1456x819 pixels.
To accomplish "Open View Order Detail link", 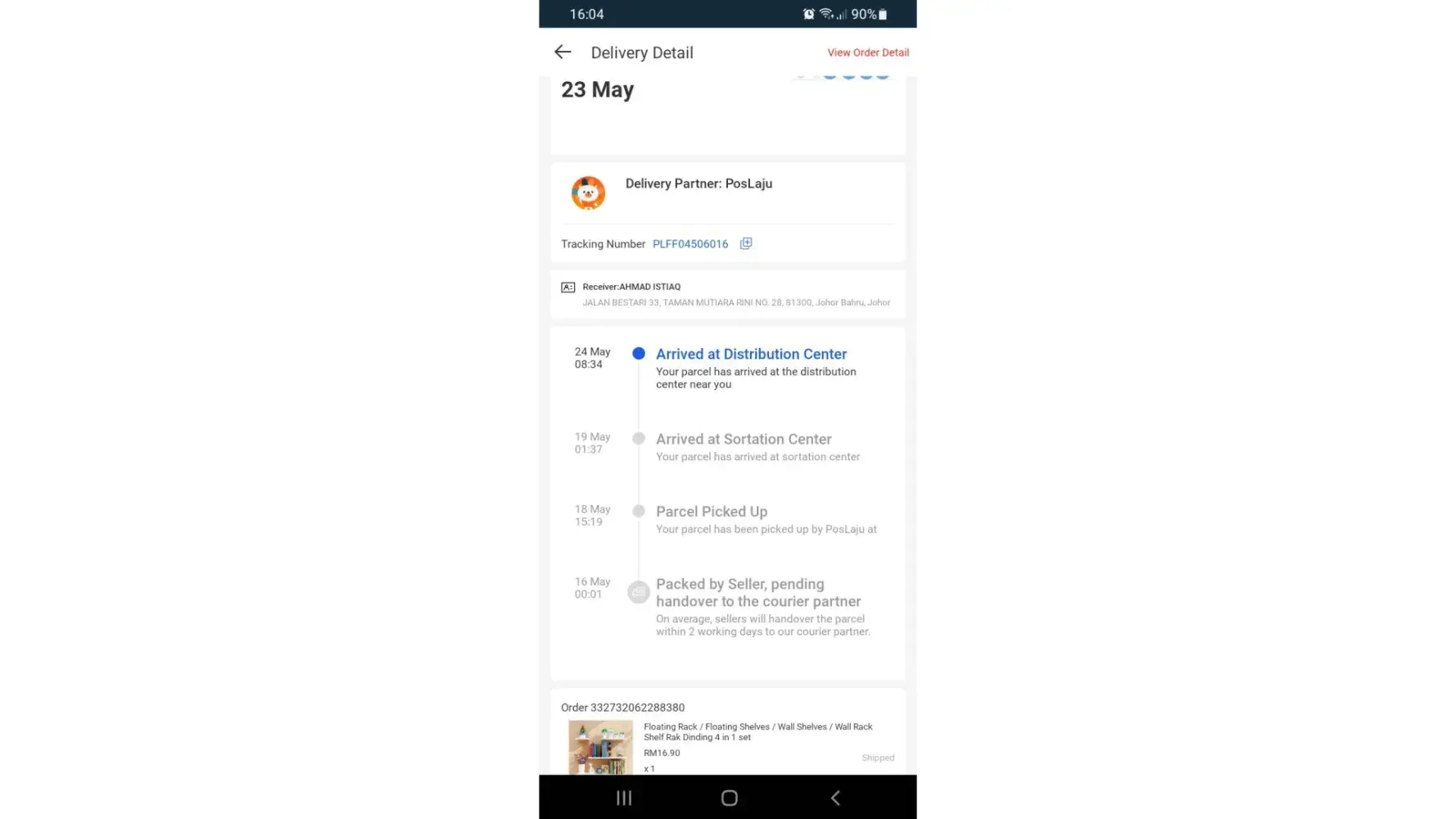I will tap(867, 52).
